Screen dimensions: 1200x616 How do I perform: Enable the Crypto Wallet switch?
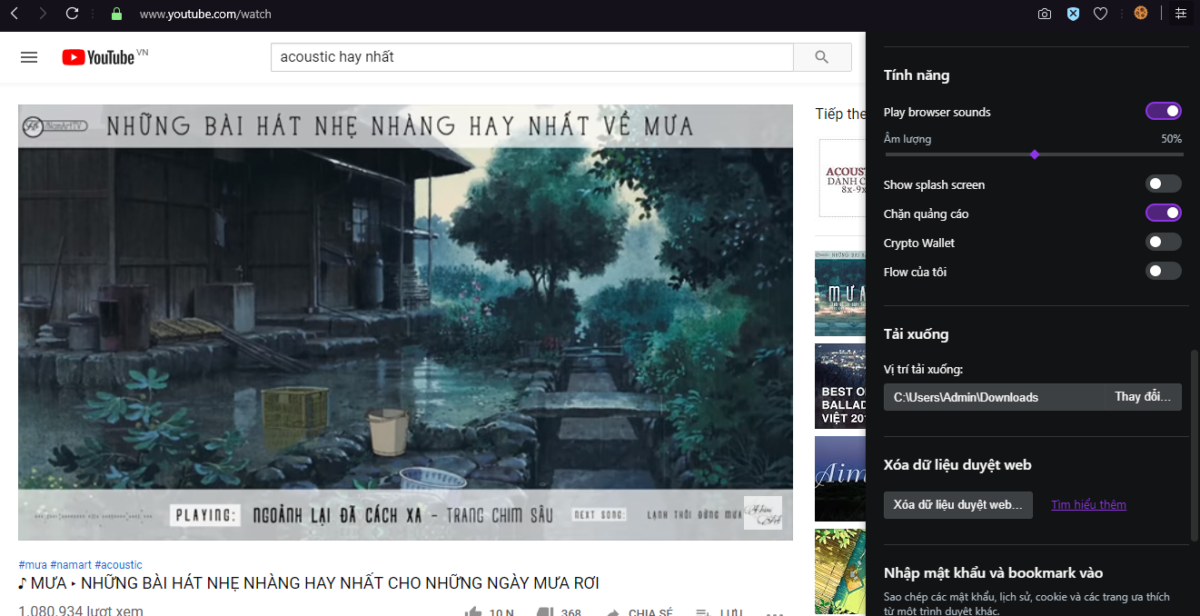[1164, 242]
